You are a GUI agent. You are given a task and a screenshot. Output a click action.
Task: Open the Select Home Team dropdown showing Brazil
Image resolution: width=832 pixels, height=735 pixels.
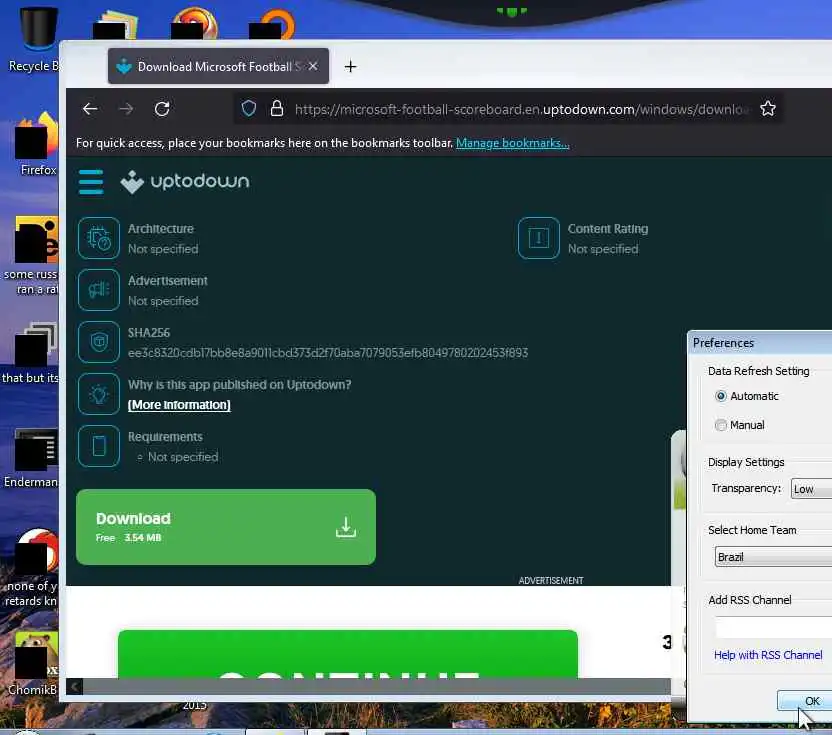coord(773,557)
